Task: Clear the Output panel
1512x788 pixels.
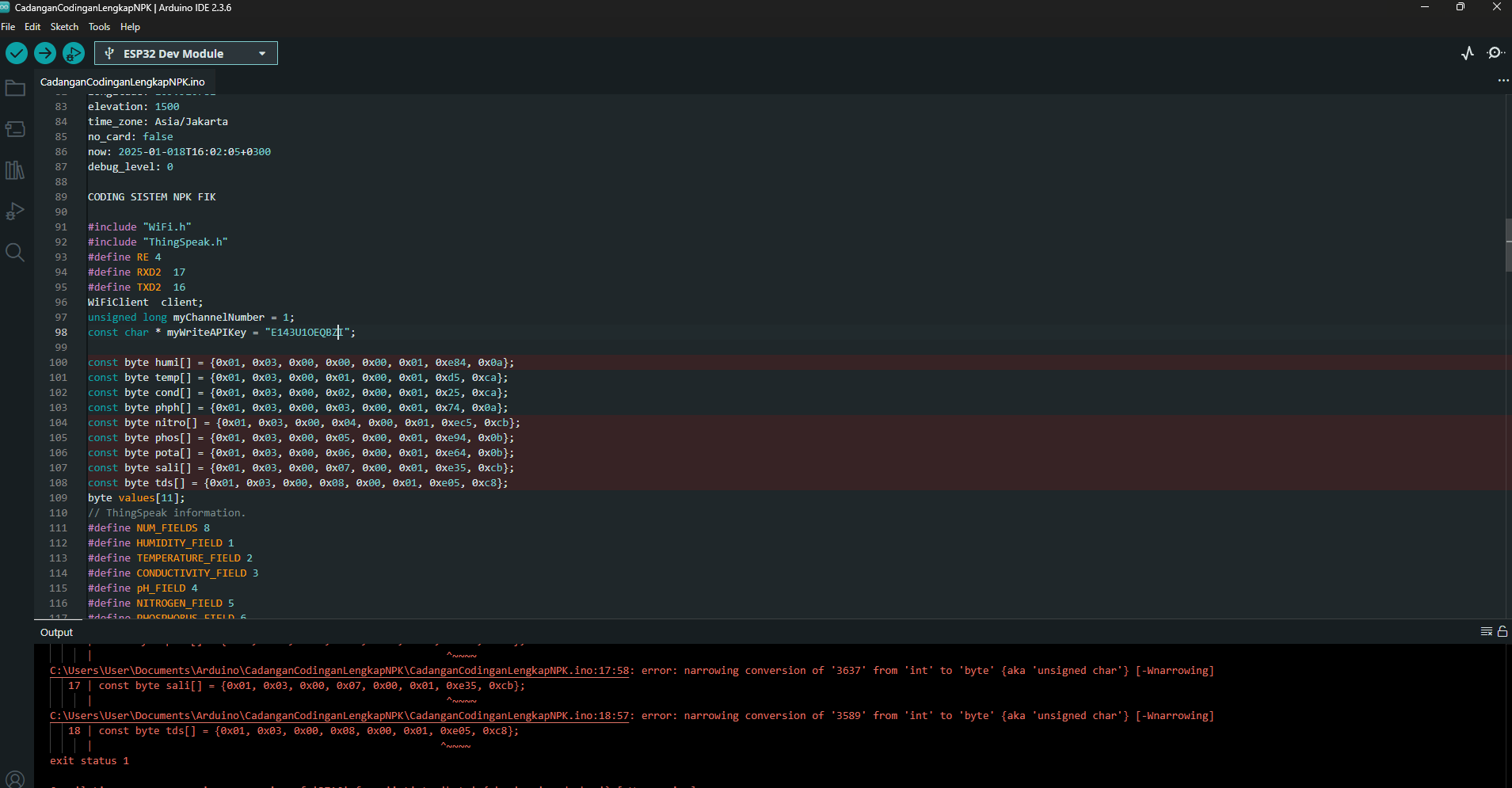Action: 1486,632
